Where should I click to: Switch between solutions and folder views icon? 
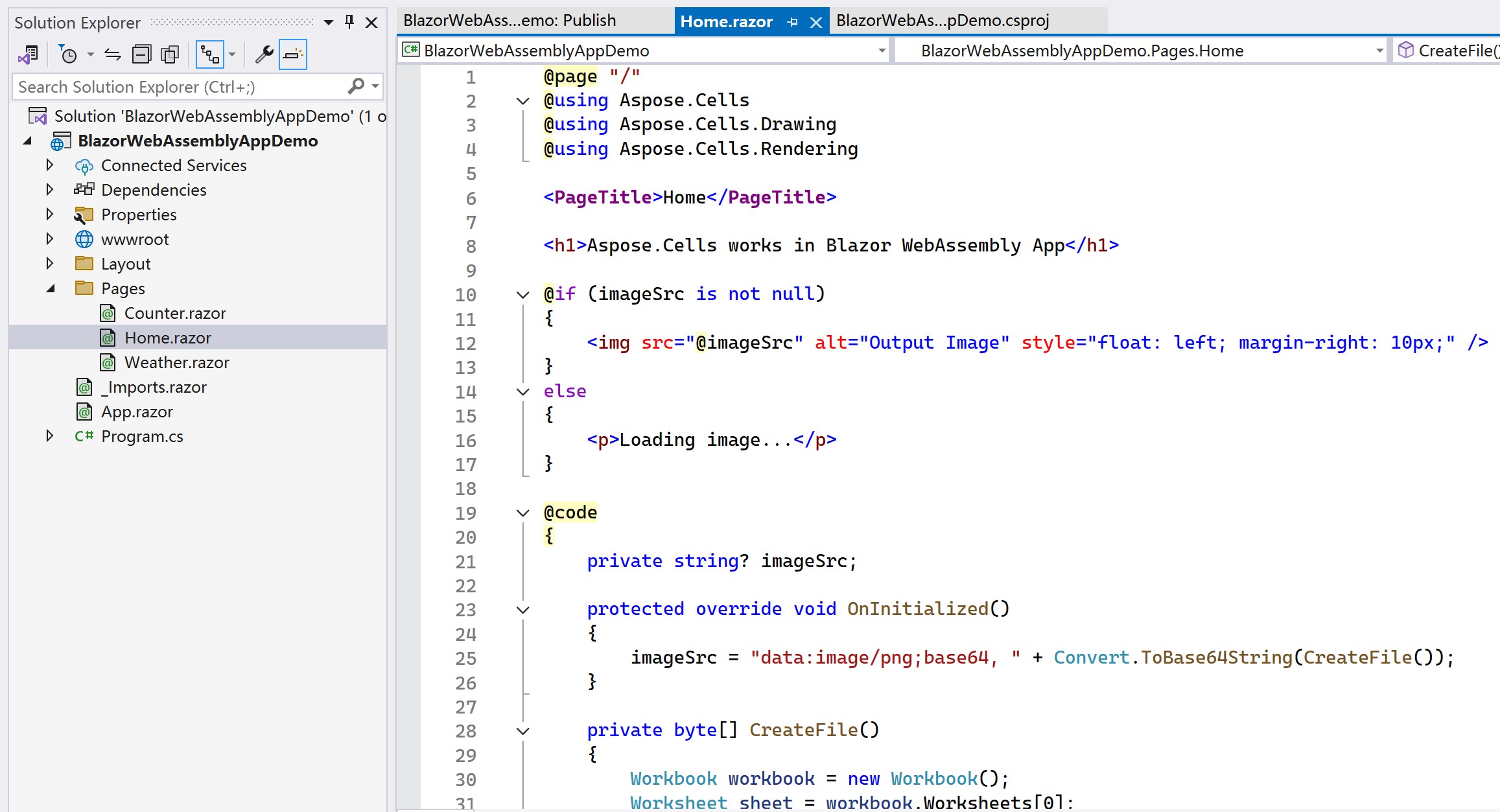[28, 55]
